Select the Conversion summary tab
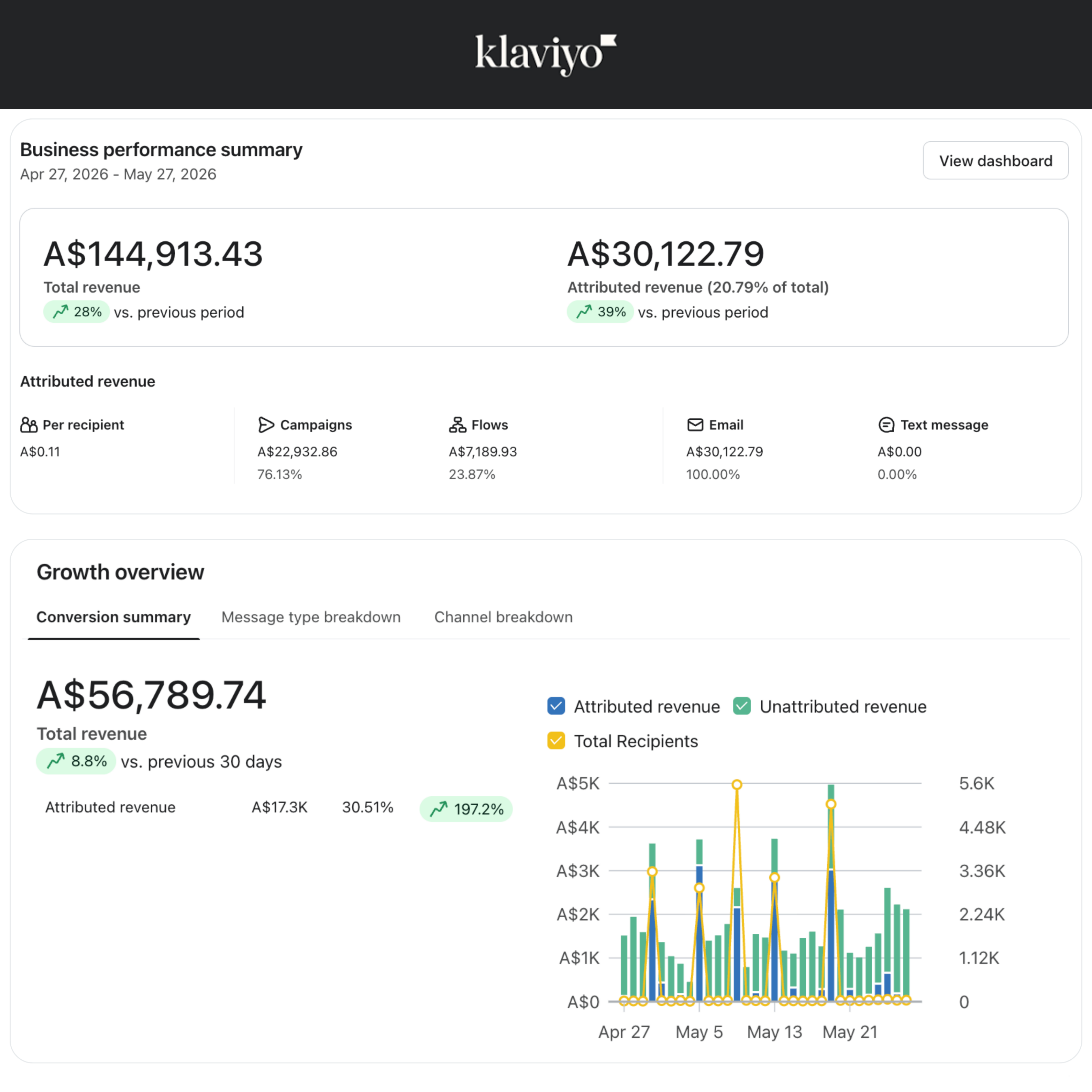 (114, 617)
